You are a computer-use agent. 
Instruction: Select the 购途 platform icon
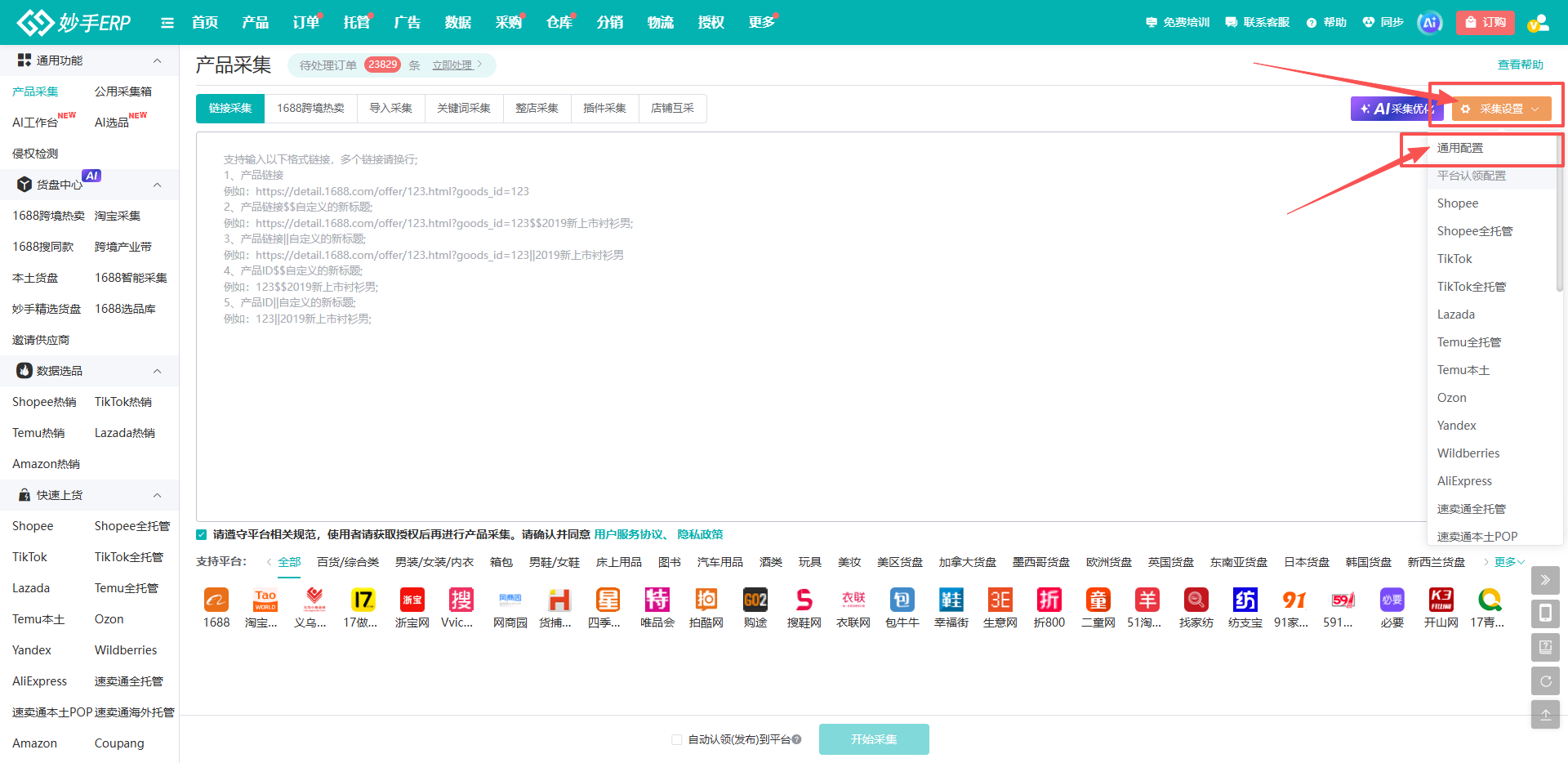755,600
